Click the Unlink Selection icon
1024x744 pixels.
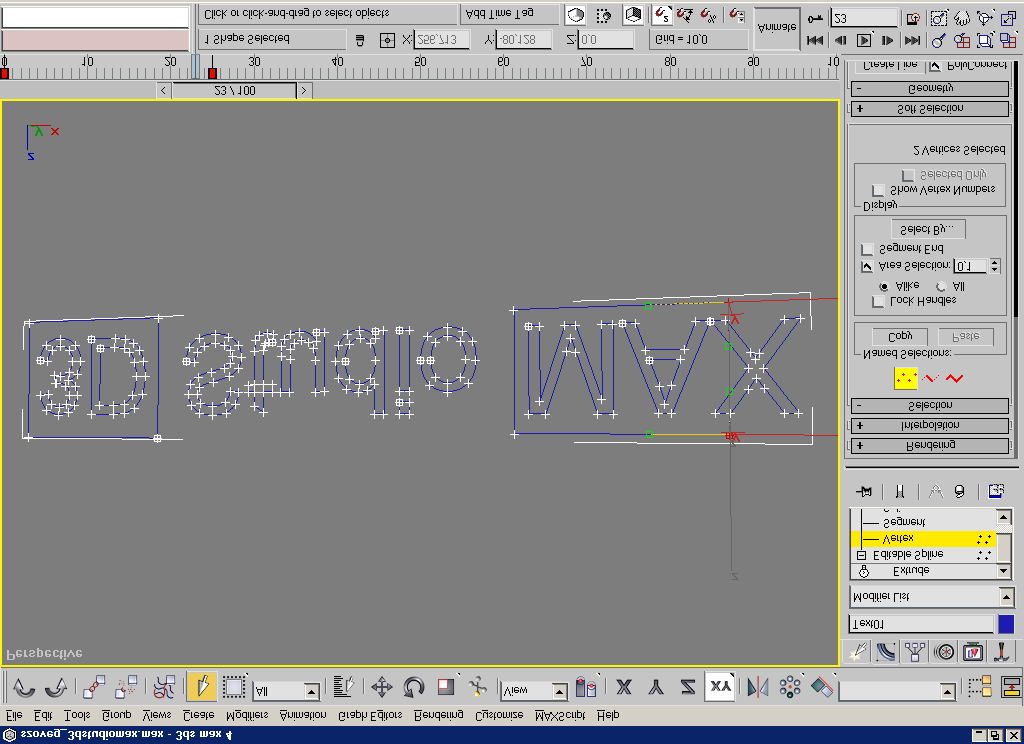[x=126, y=687]
